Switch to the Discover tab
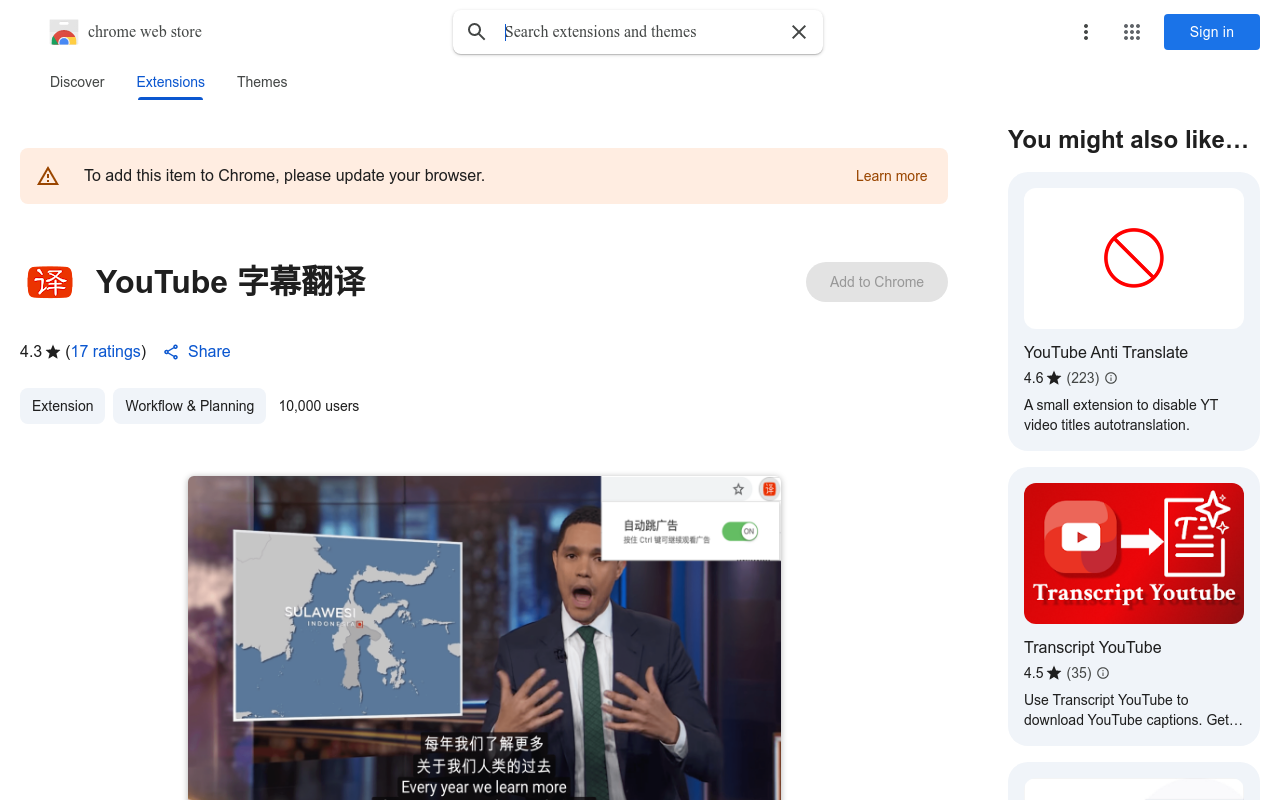1280x800 pixels. pyautogui.click(x=77, y=82)
